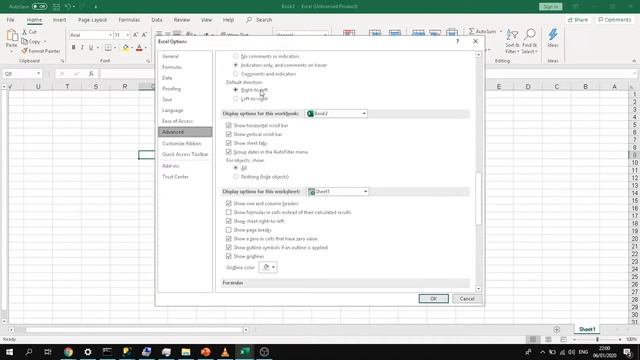This screenshot has height=360, width=640.
Task: Click the zoom slider in status bar
Action: click(x=597, y=340)
